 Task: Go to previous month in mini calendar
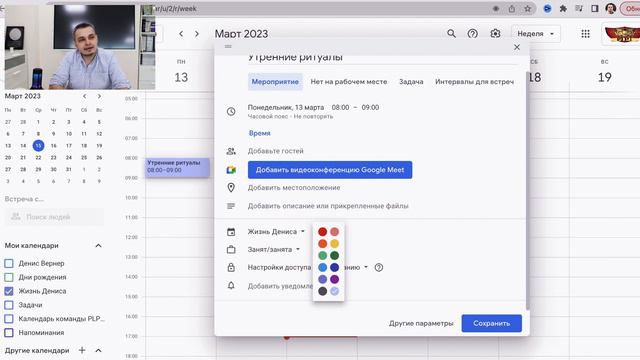pyautogui.click(x=84, y=96)
